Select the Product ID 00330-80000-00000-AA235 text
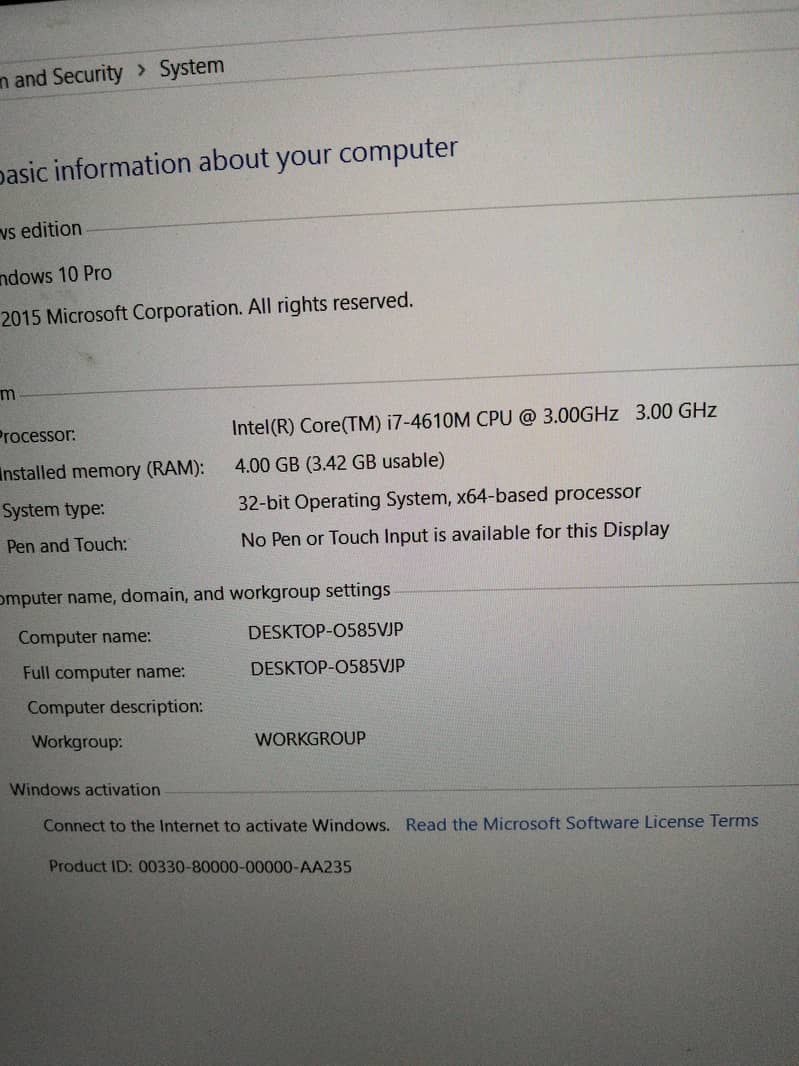The image size is (799, 1066). click(x=200, y=866)
